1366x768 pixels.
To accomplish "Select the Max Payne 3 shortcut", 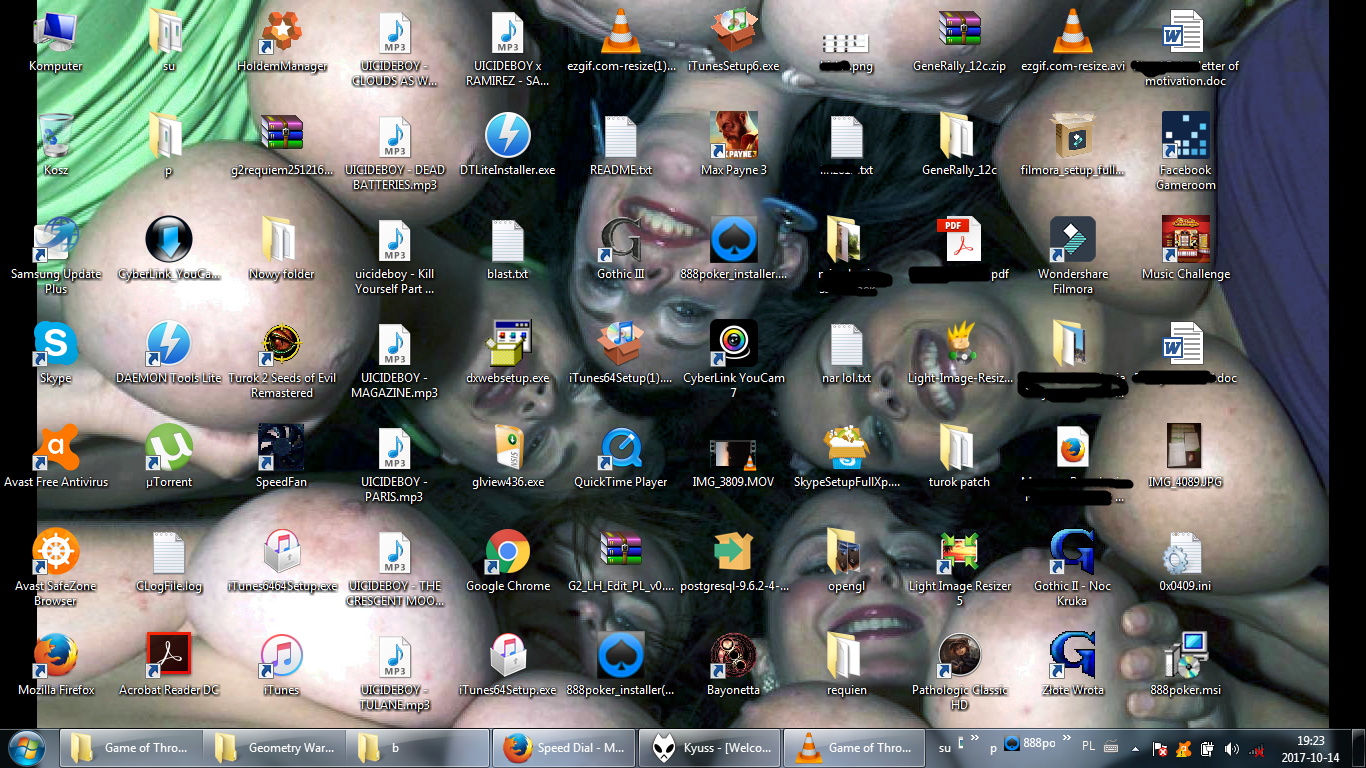I will (x=734, y=145).
